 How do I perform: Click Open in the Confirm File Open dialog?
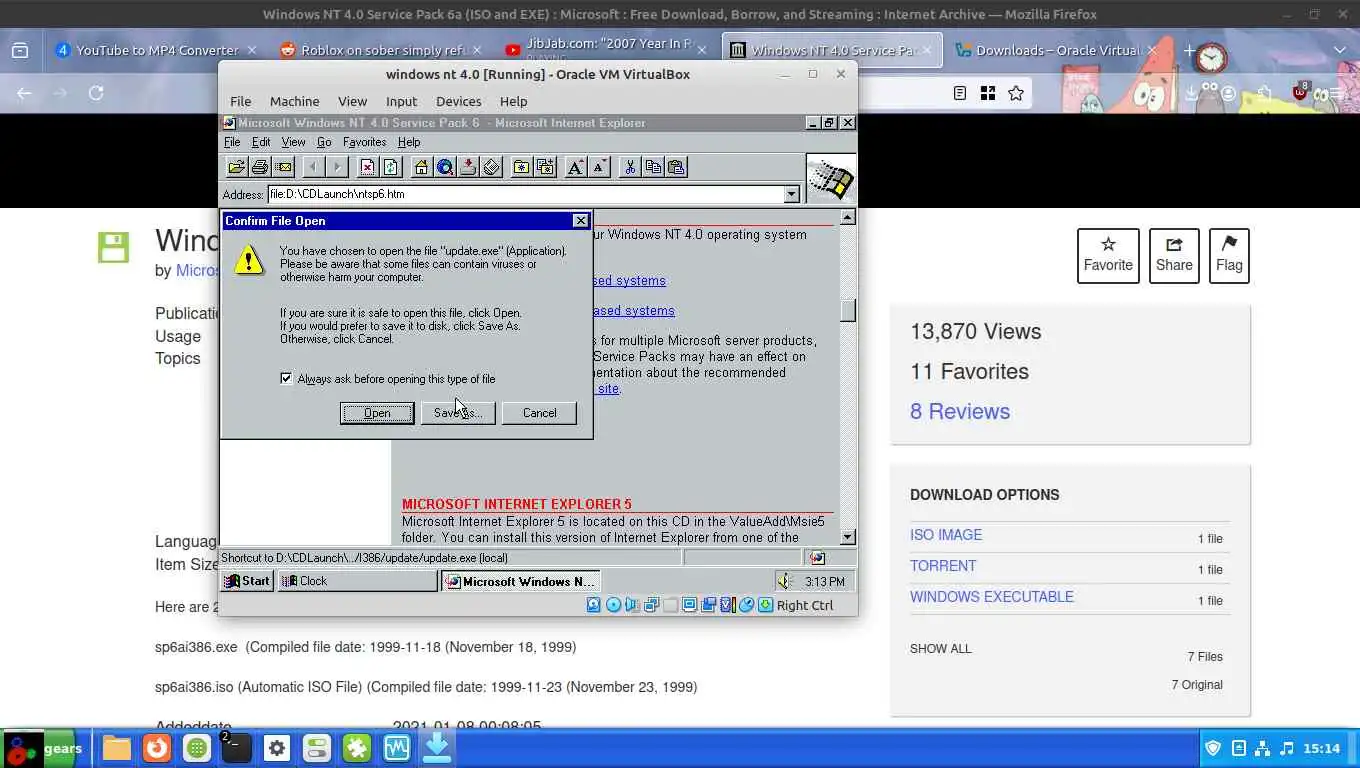pos(377,413)
